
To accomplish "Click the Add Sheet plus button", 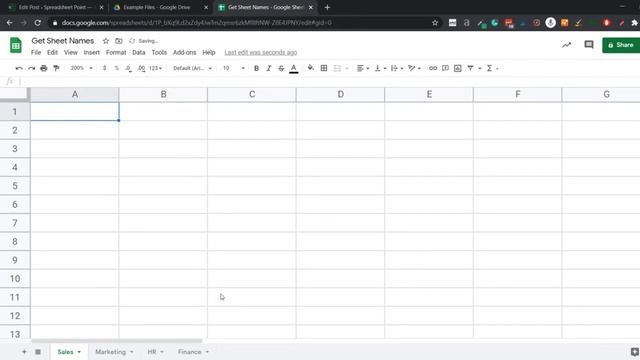I will pos(24,352).
